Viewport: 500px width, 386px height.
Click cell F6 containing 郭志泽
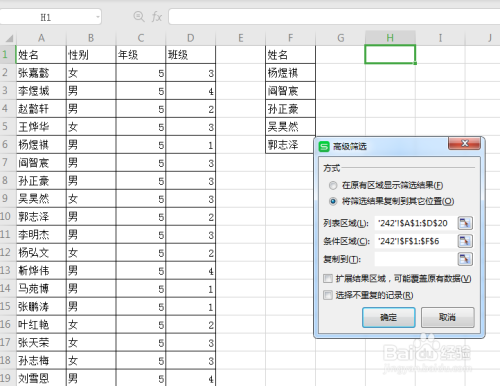coord(289,144)
